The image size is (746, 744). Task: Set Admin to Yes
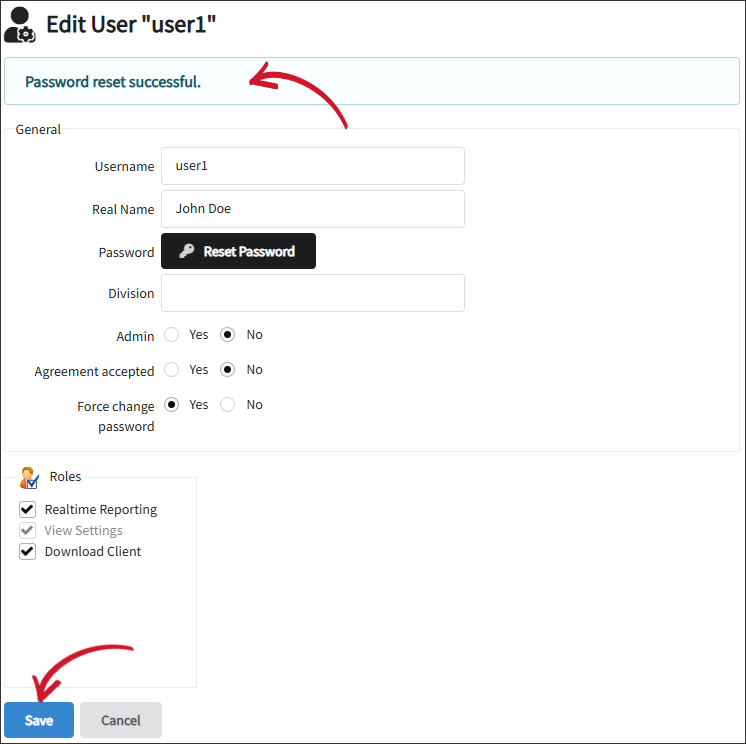(x=171, y=334)
